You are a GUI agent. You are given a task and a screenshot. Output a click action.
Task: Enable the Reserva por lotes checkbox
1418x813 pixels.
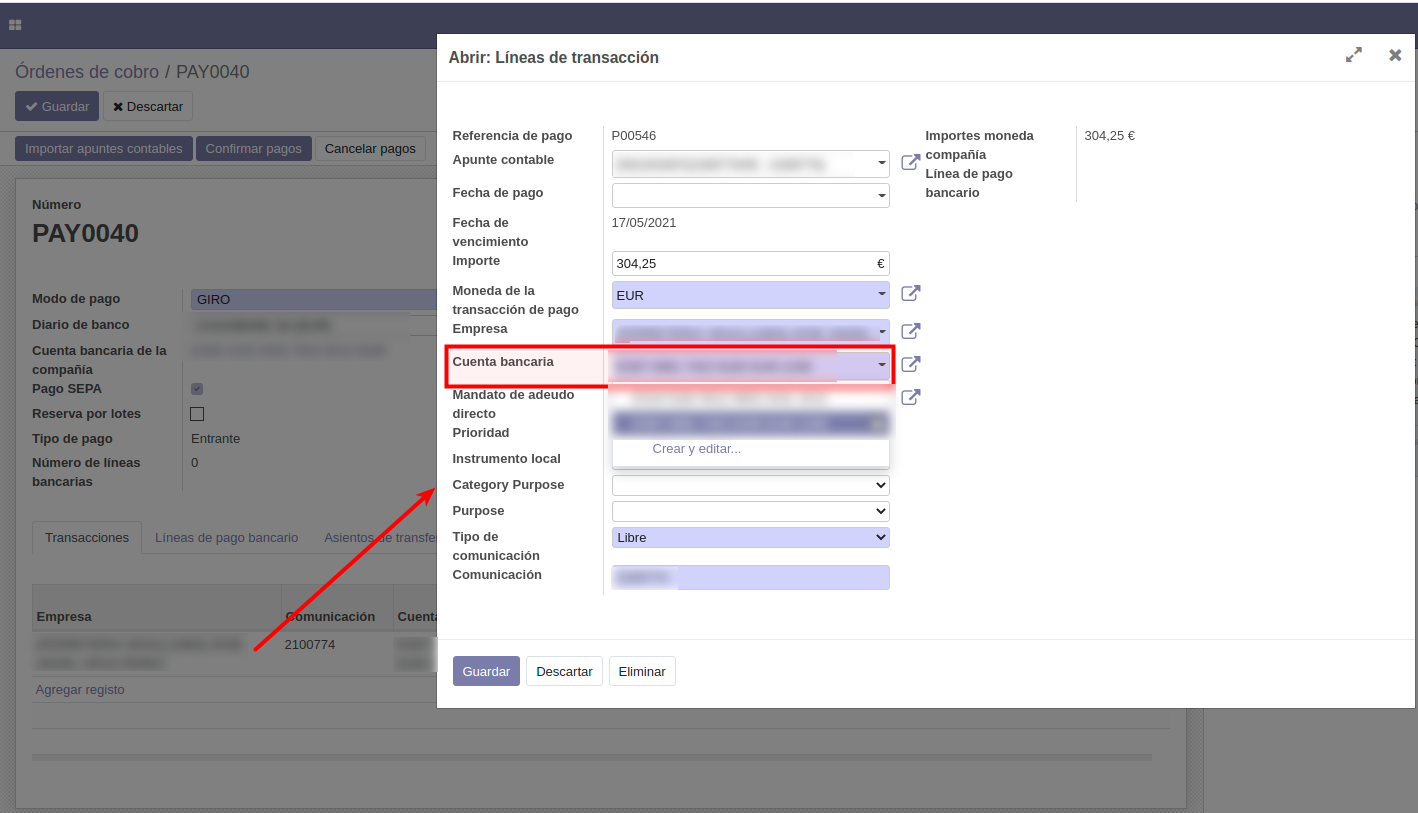coord(197,414)
